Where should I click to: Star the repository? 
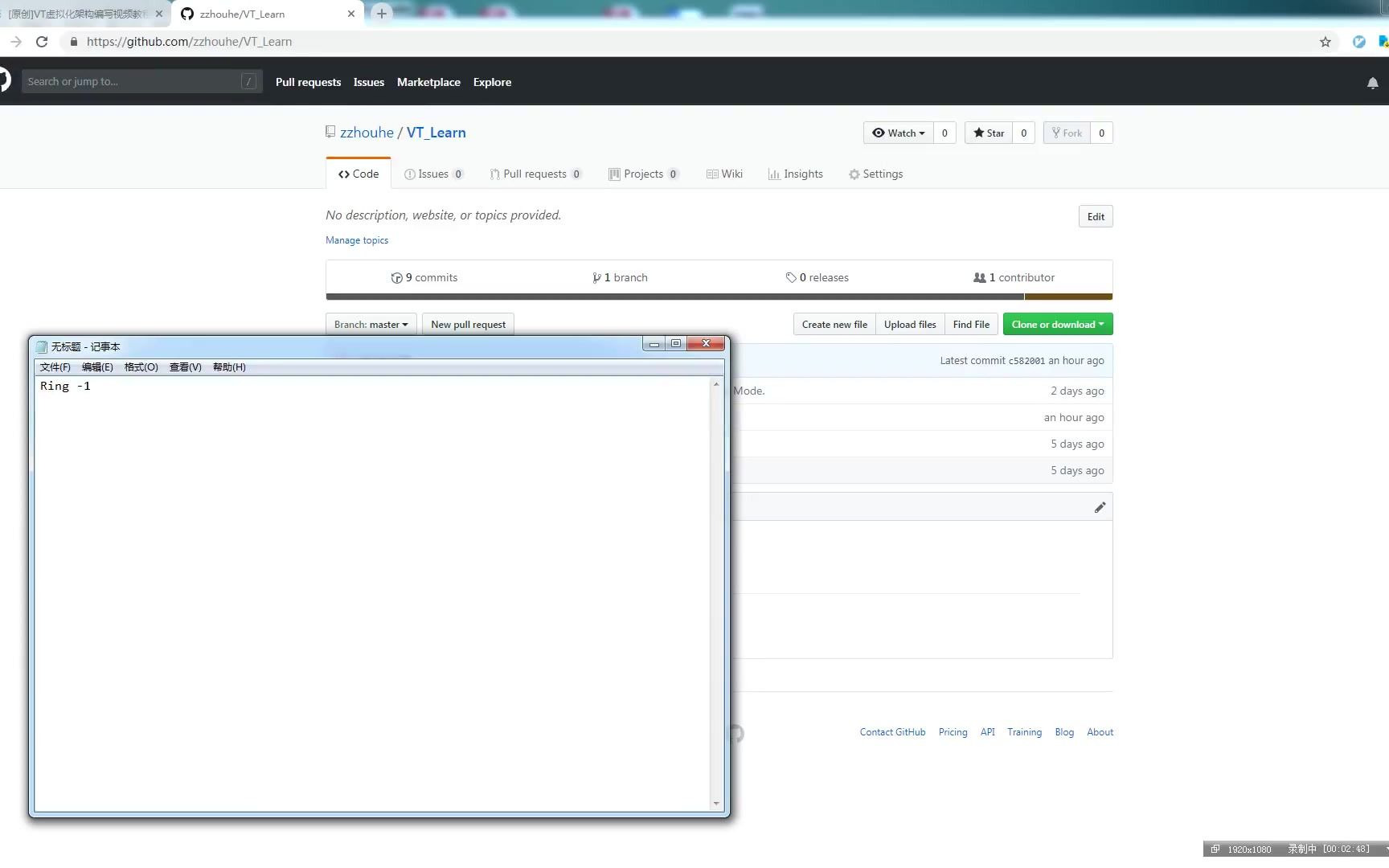[989, 133]
